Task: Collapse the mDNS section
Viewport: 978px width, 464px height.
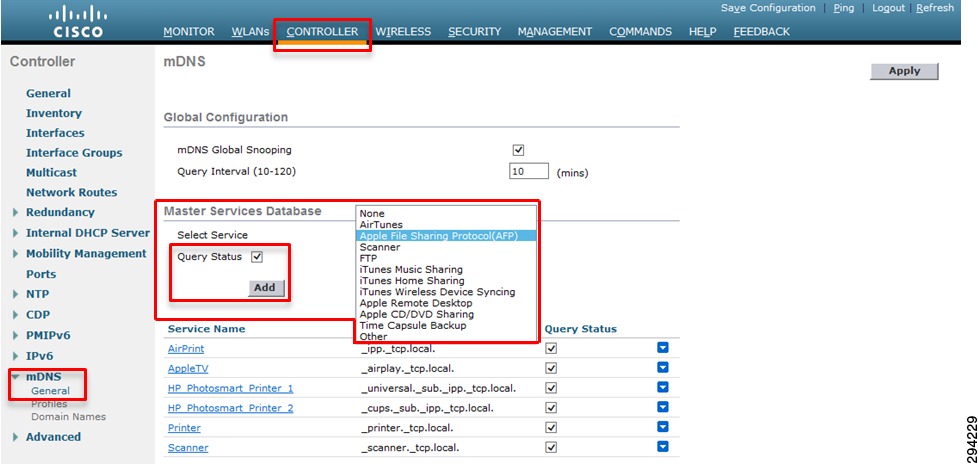Action: [x=15, y=377]
